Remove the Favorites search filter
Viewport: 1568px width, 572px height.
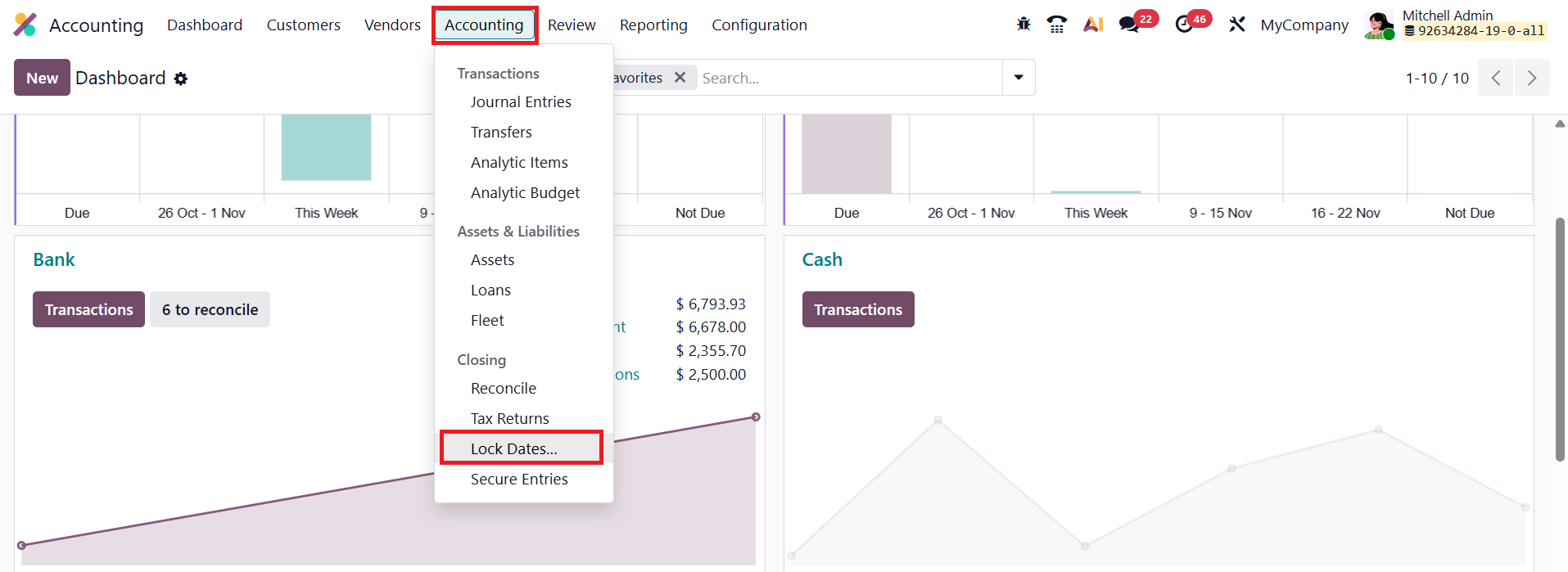[680, 78]
